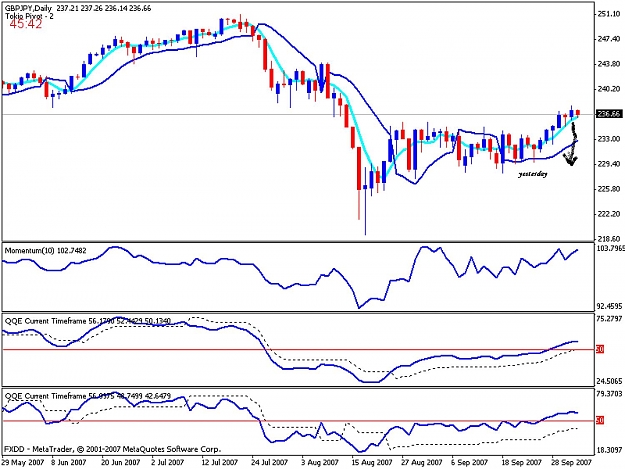Viewport: 625px width, 469px height.
Task: Select the 29 May 2007 date label
Action: click(x=23, y=462)
